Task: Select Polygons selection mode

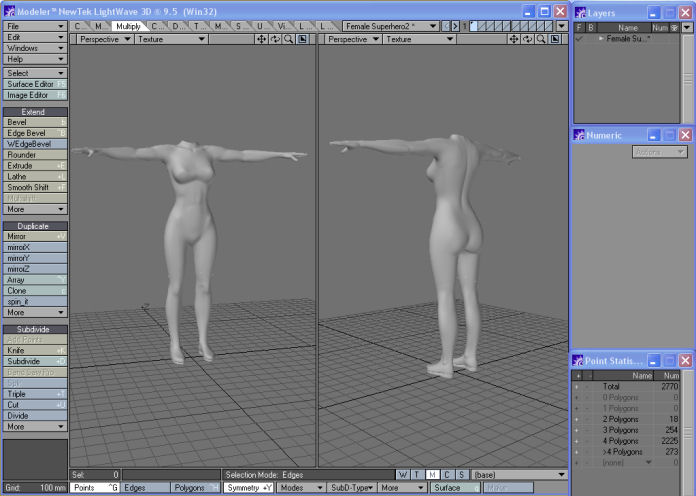Action: (193, 488)
